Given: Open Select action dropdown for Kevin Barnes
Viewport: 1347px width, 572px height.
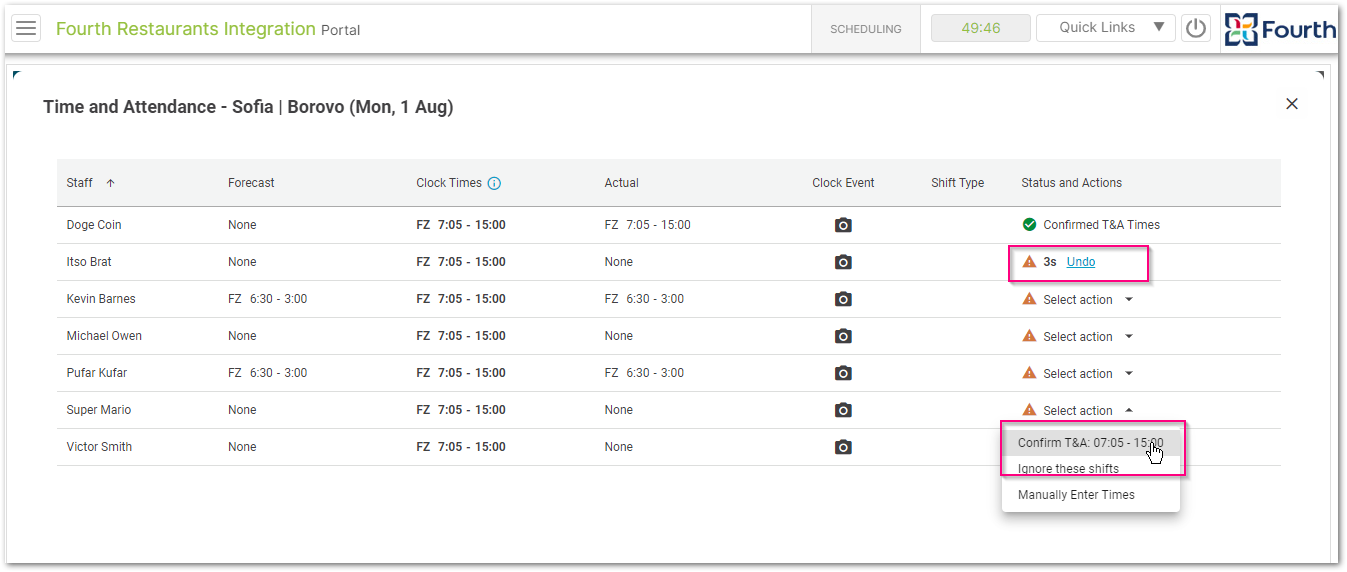Looking at the screenshot, I should (1129, 299).
